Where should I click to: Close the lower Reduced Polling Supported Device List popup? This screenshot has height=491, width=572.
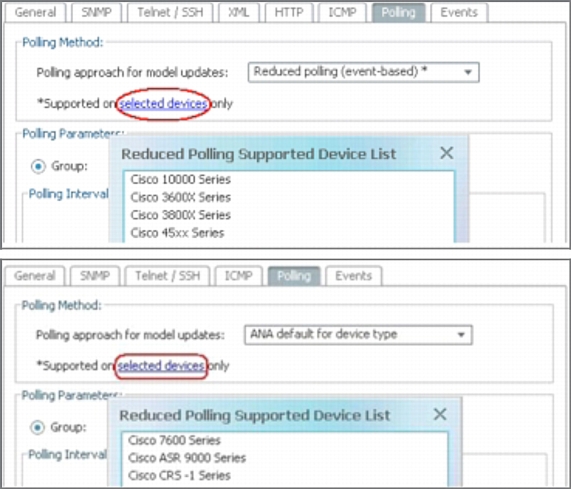440,414
